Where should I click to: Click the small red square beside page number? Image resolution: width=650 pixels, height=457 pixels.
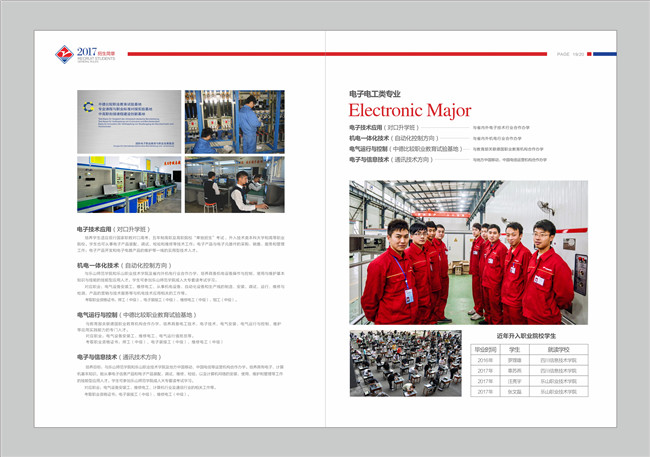(x=589, y=54)
